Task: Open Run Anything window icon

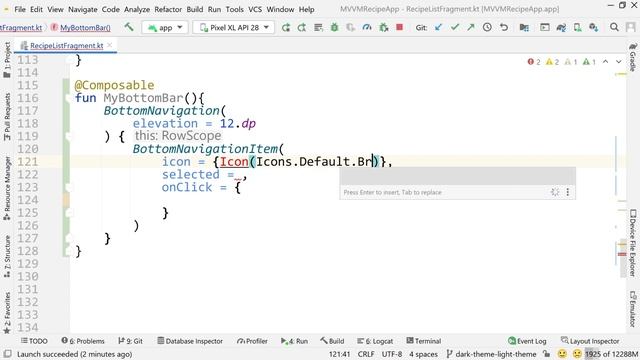Action: [x=544, y=27]
